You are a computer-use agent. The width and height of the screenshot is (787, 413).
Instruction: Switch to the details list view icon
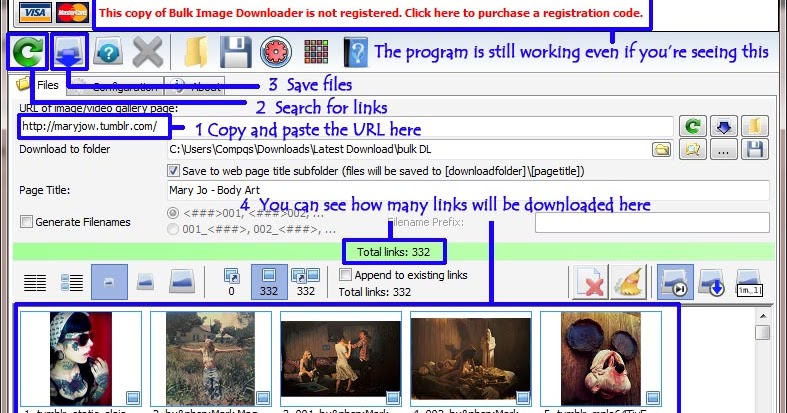click(x=72, y=283)
